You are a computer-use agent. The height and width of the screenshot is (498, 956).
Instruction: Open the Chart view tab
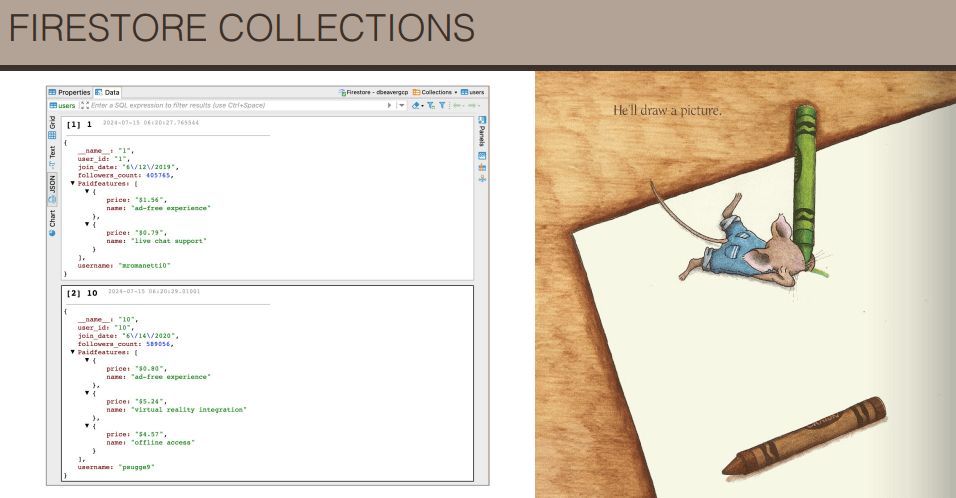coord(52,222)
